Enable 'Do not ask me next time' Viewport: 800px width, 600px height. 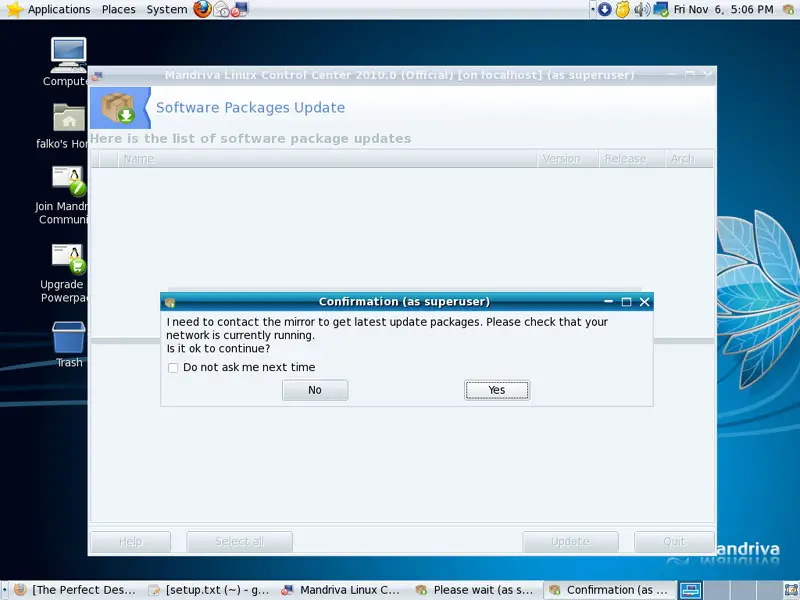tap(174, 368)
